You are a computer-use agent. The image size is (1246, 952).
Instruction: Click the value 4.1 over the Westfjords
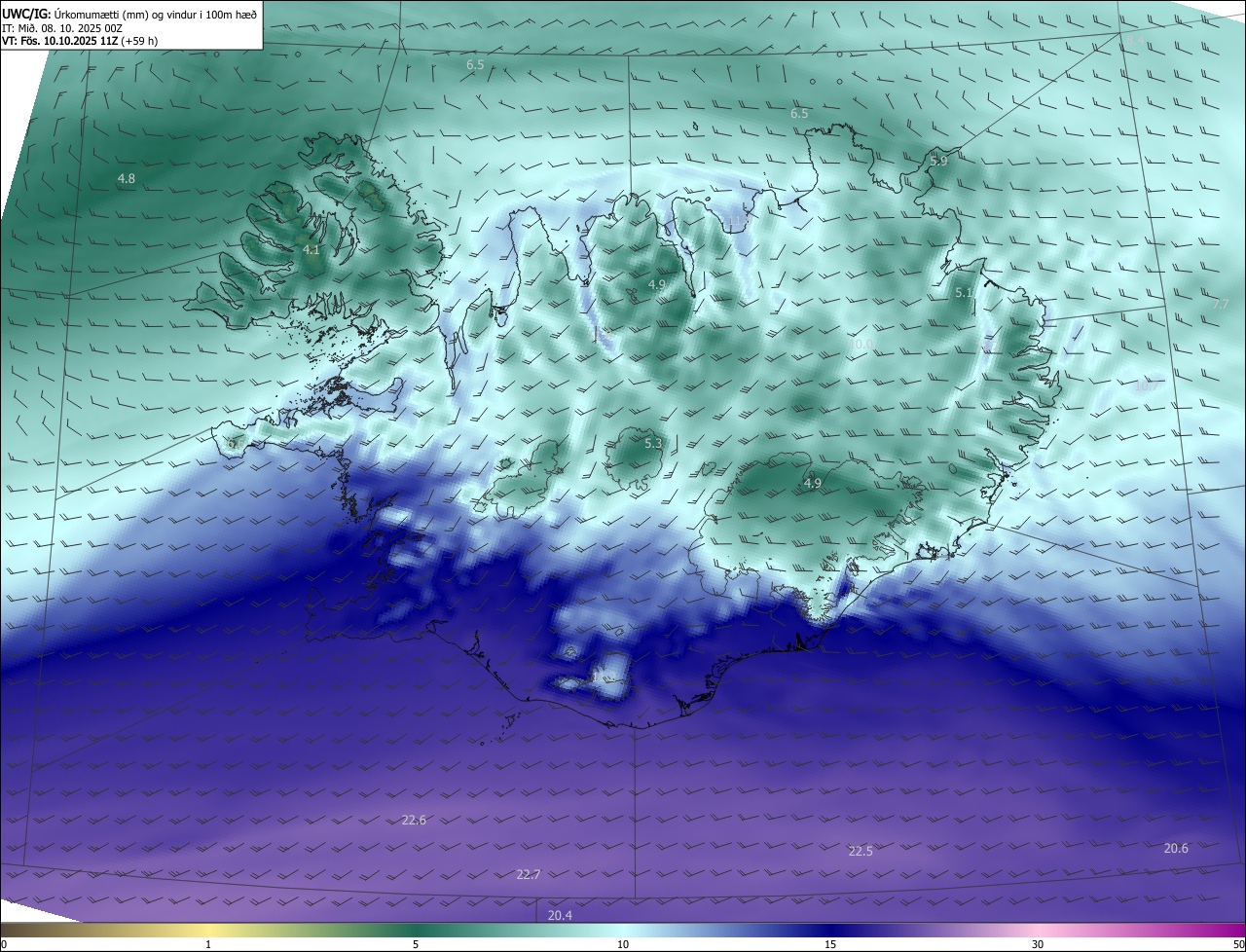pyautogui.click(x=311, y=250)
